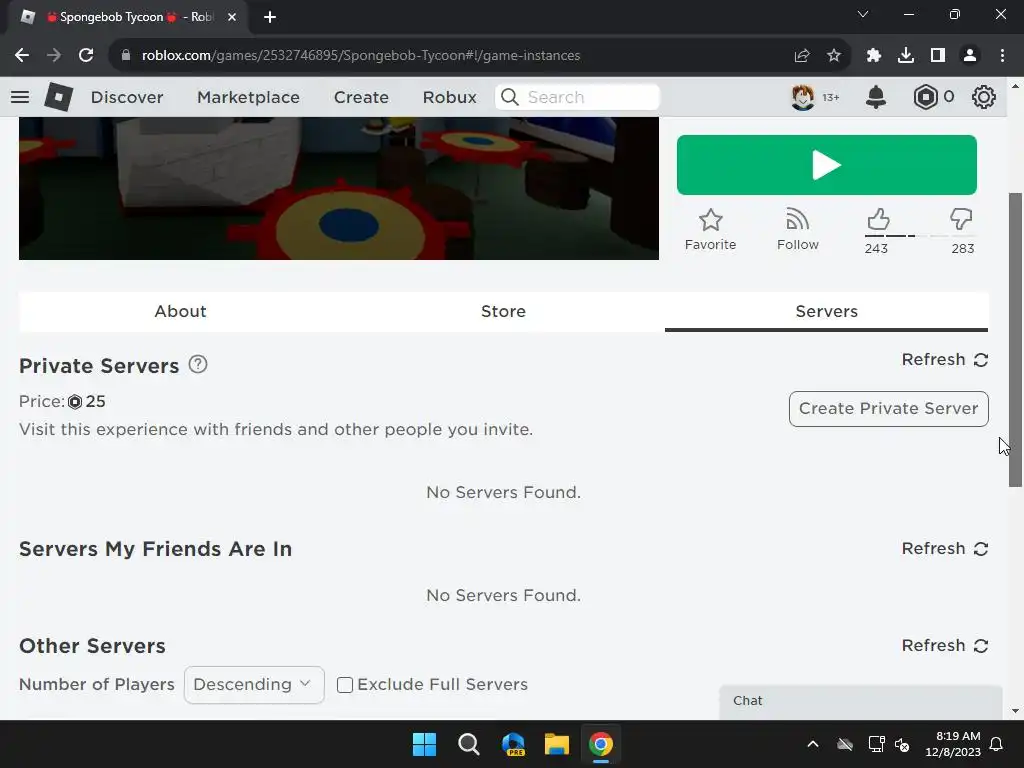Open Marketplace in Roblox navigation

[248, 97]
